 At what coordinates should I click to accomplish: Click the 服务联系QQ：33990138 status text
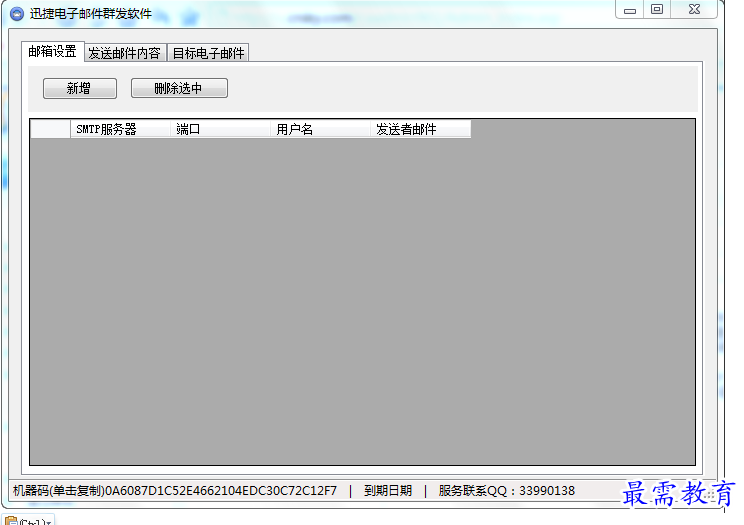click(507, 490)
